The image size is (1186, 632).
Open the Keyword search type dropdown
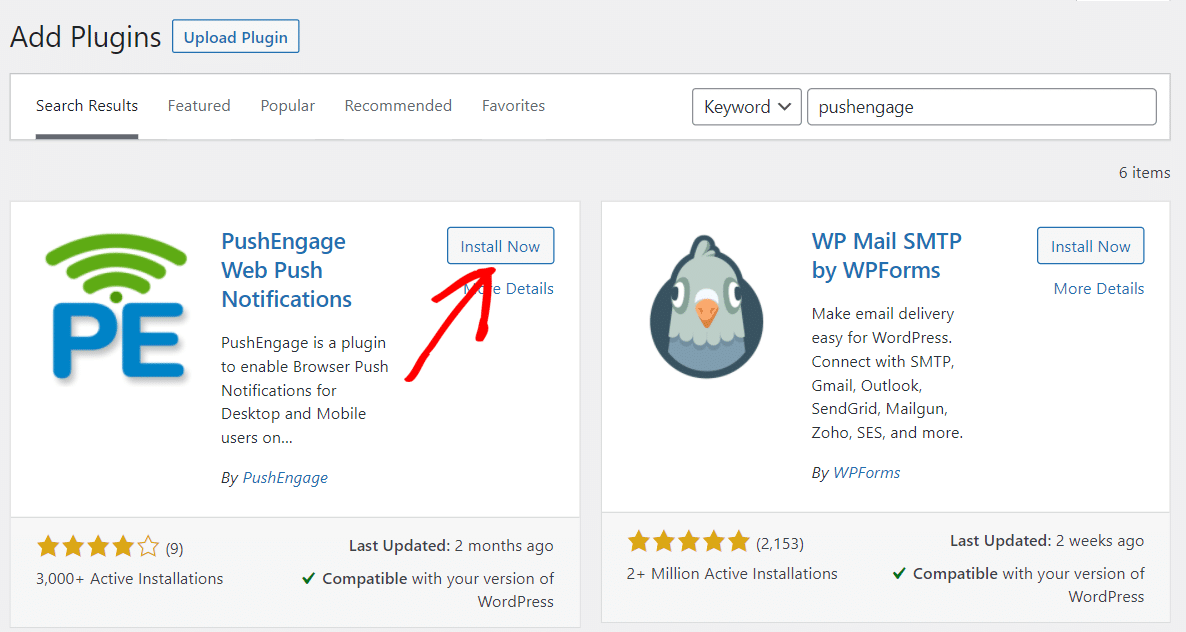coord(746,107)
